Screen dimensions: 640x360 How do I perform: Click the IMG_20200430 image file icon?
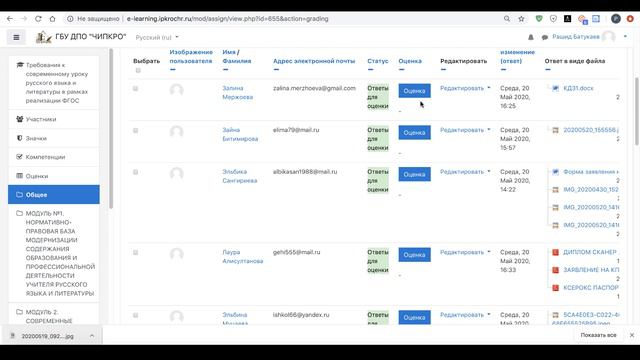(556, 190)
